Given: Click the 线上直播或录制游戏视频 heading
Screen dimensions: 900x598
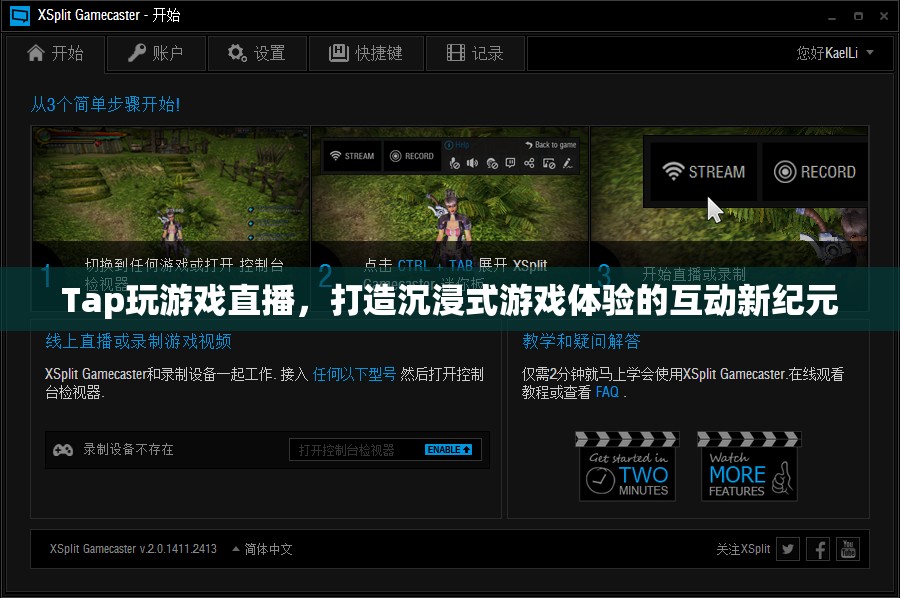Looking at the screenshot, I should pos(138,341).
